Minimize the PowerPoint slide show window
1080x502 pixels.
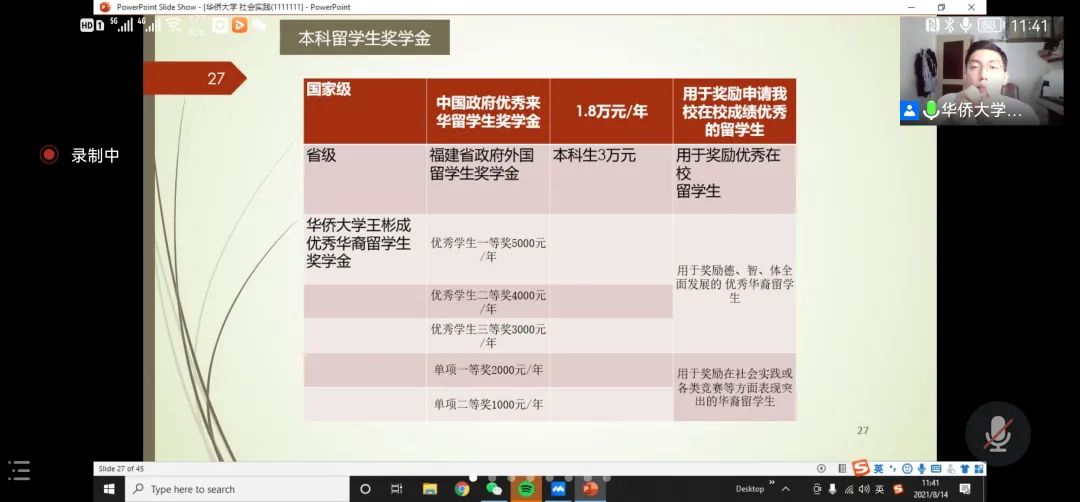pyautogui.click(x=911, y=7)
